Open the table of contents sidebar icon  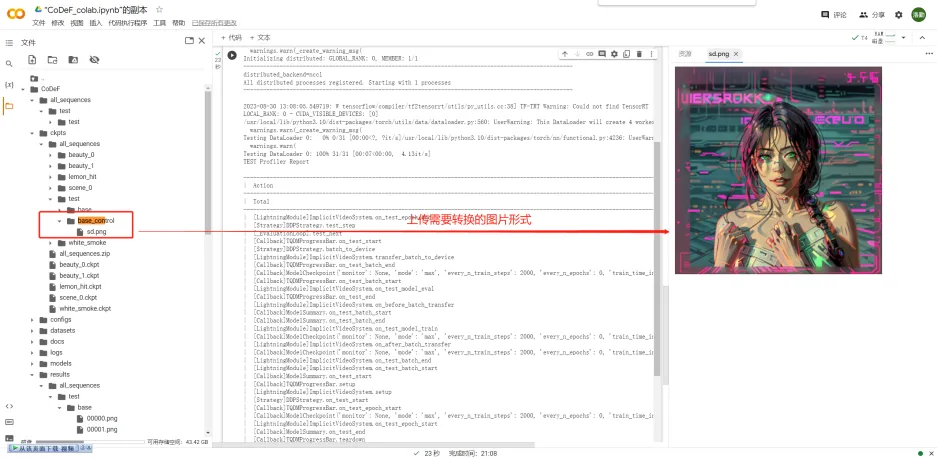coord(9,43)
